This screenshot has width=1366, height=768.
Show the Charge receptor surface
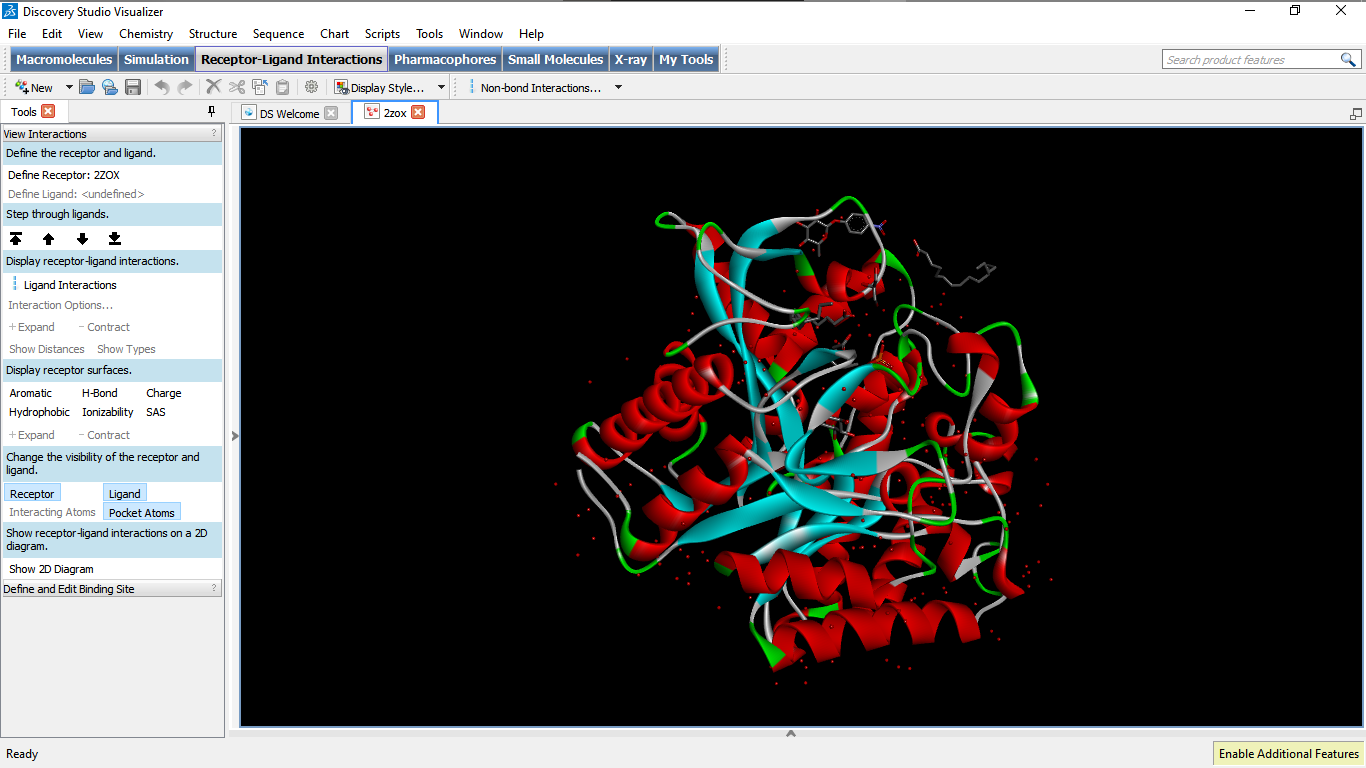pos(164,393)
